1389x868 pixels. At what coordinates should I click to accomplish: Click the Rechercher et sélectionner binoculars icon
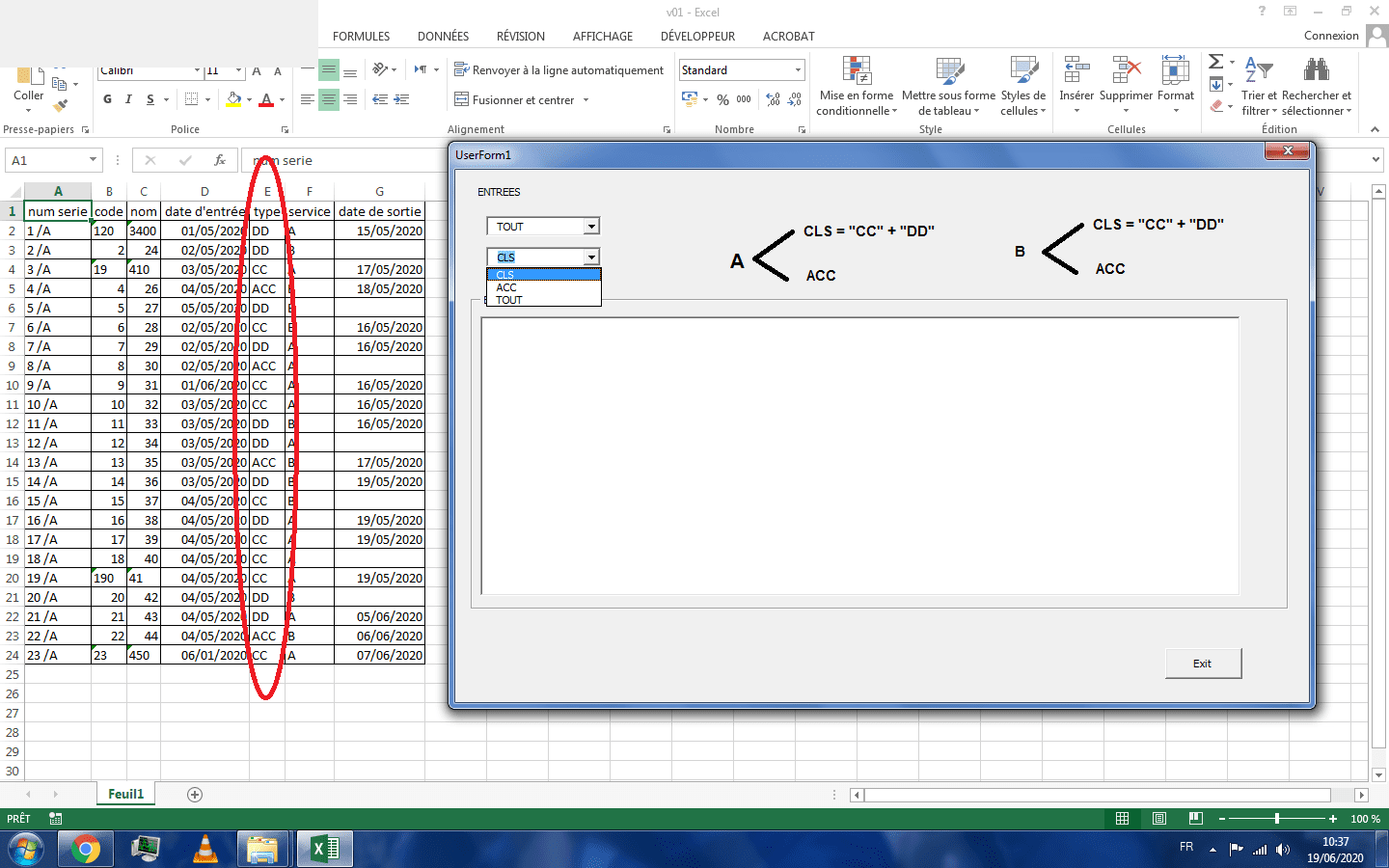(x=1316, y=71)
